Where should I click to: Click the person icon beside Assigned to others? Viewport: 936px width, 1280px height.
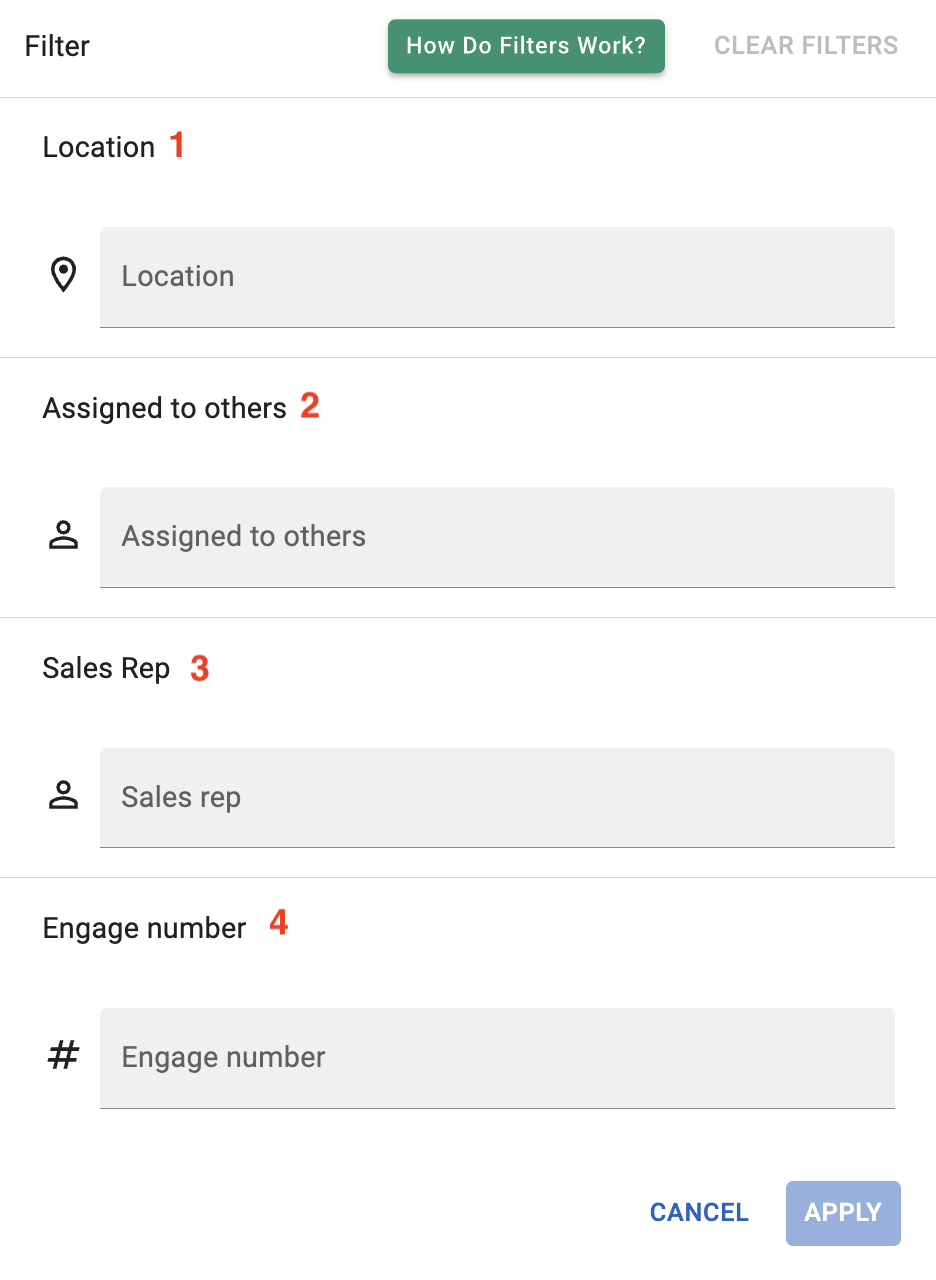pos(63,536)
